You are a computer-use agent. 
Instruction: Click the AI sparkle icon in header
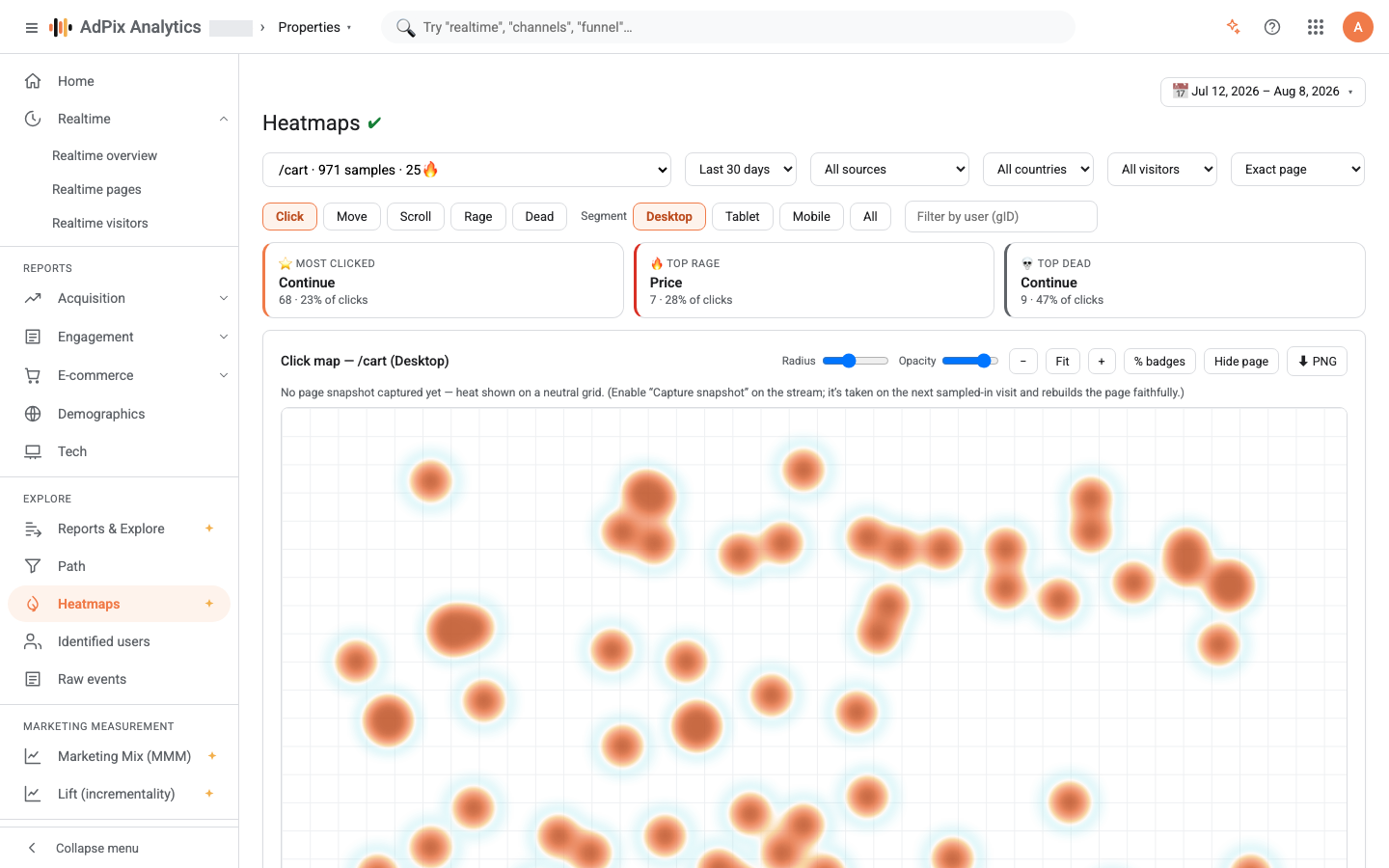(x=1233, y=27)
